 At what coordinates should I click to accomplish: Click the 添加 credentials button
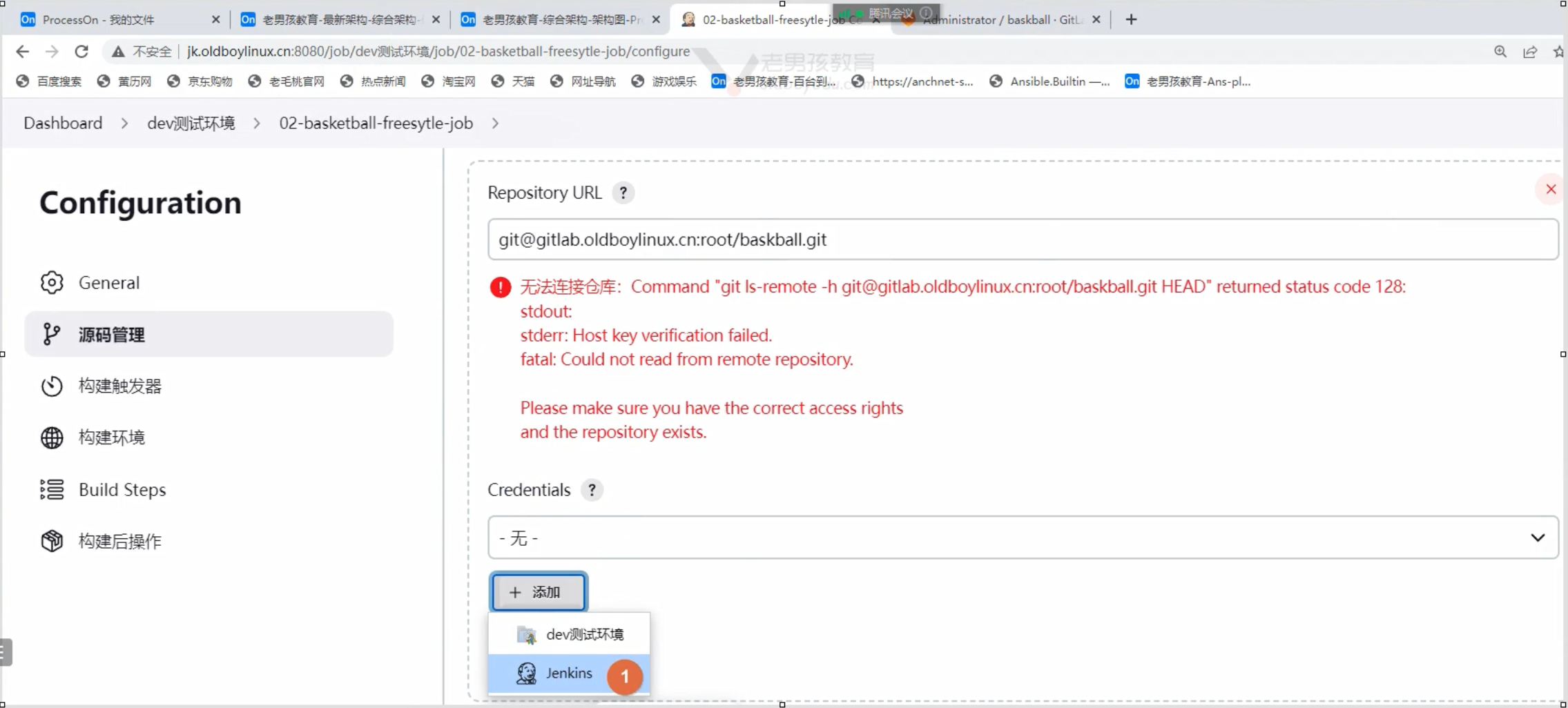(x=539, y=592)
